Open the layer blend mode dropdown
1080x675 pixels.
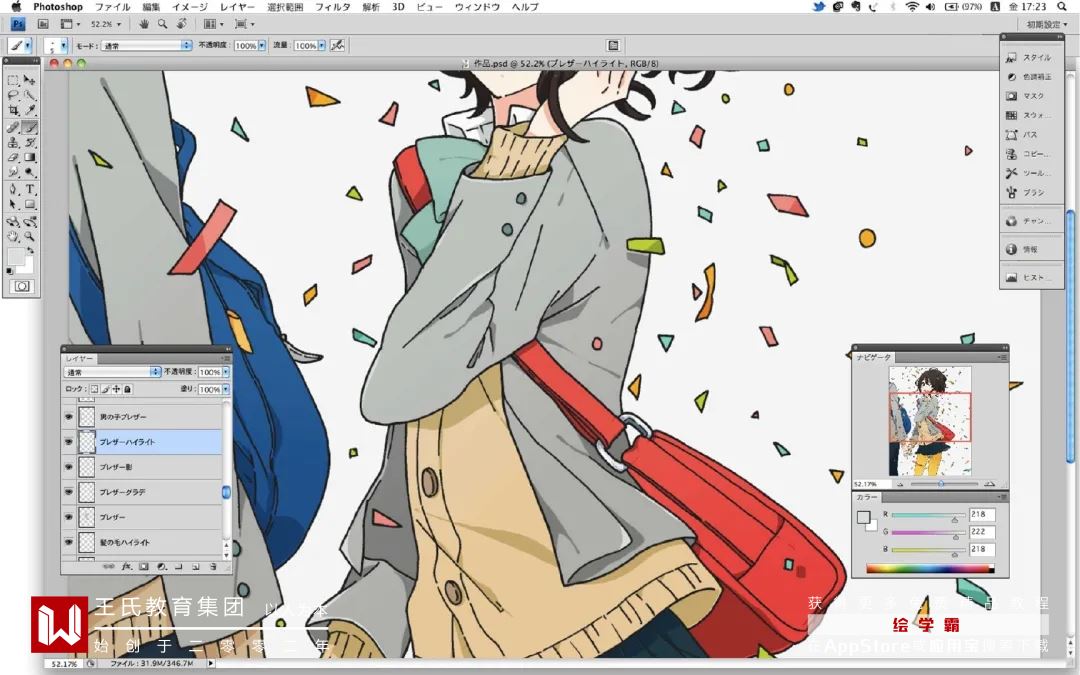(x=112, y=372)
